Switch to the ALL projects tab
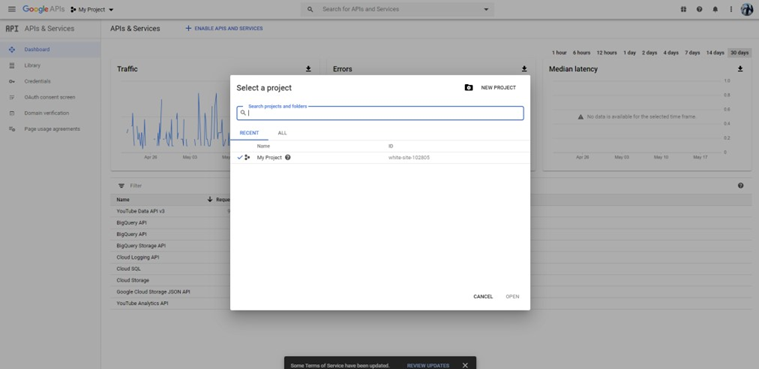The width and height of the screenshot is (759, 369). [x=282, y=133]
